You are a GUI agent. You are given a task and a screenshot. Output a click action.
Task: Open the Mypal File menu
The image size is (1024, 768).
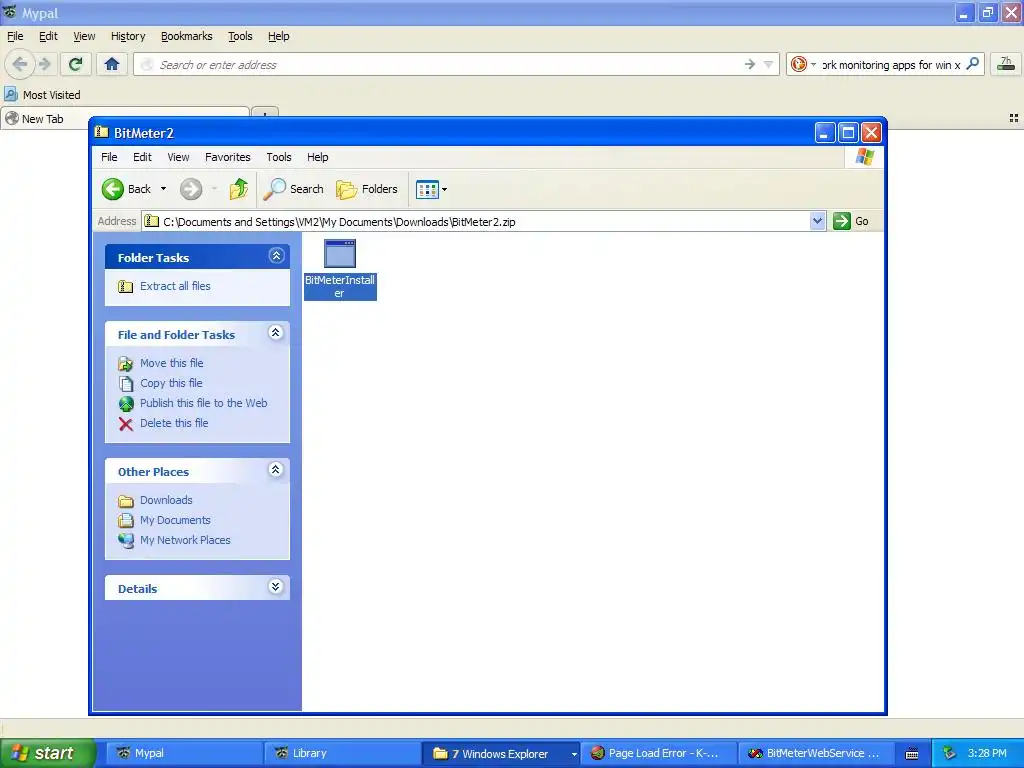(15, 37)
